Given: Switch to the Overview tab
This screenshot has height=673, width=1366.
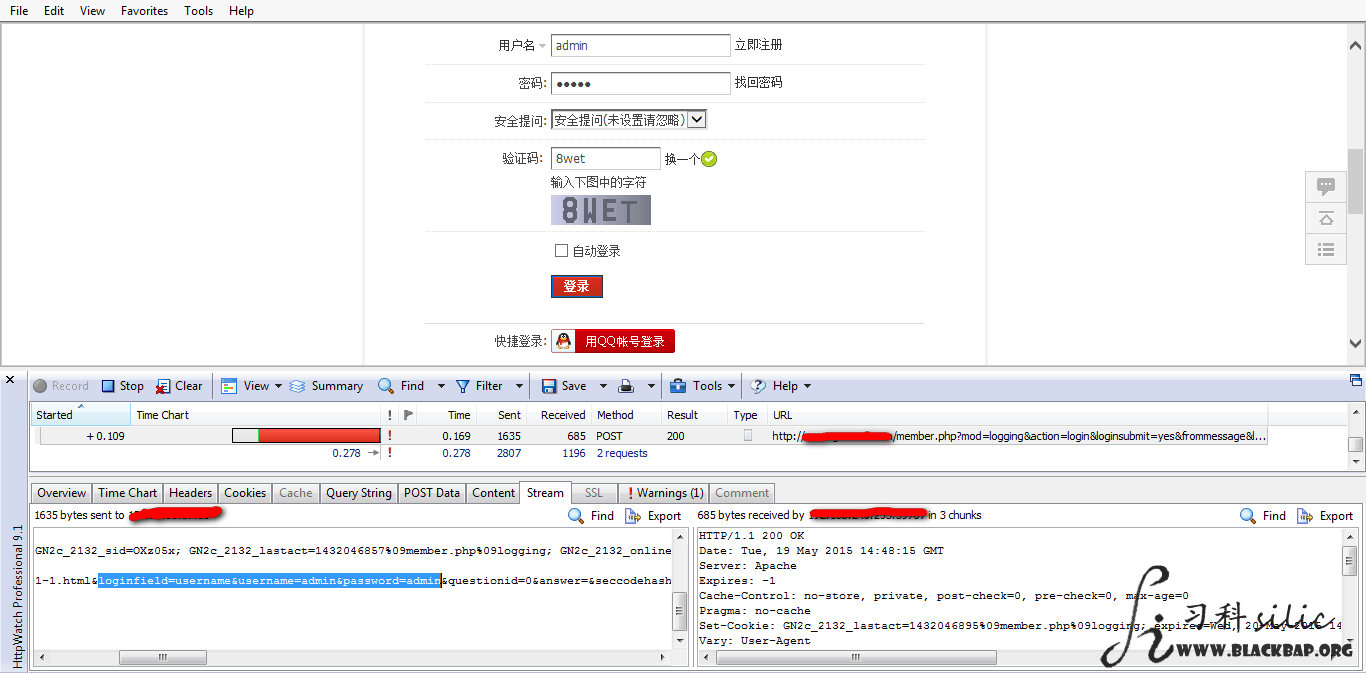Looking at the screenshot, I should click(x=62, y=493).
